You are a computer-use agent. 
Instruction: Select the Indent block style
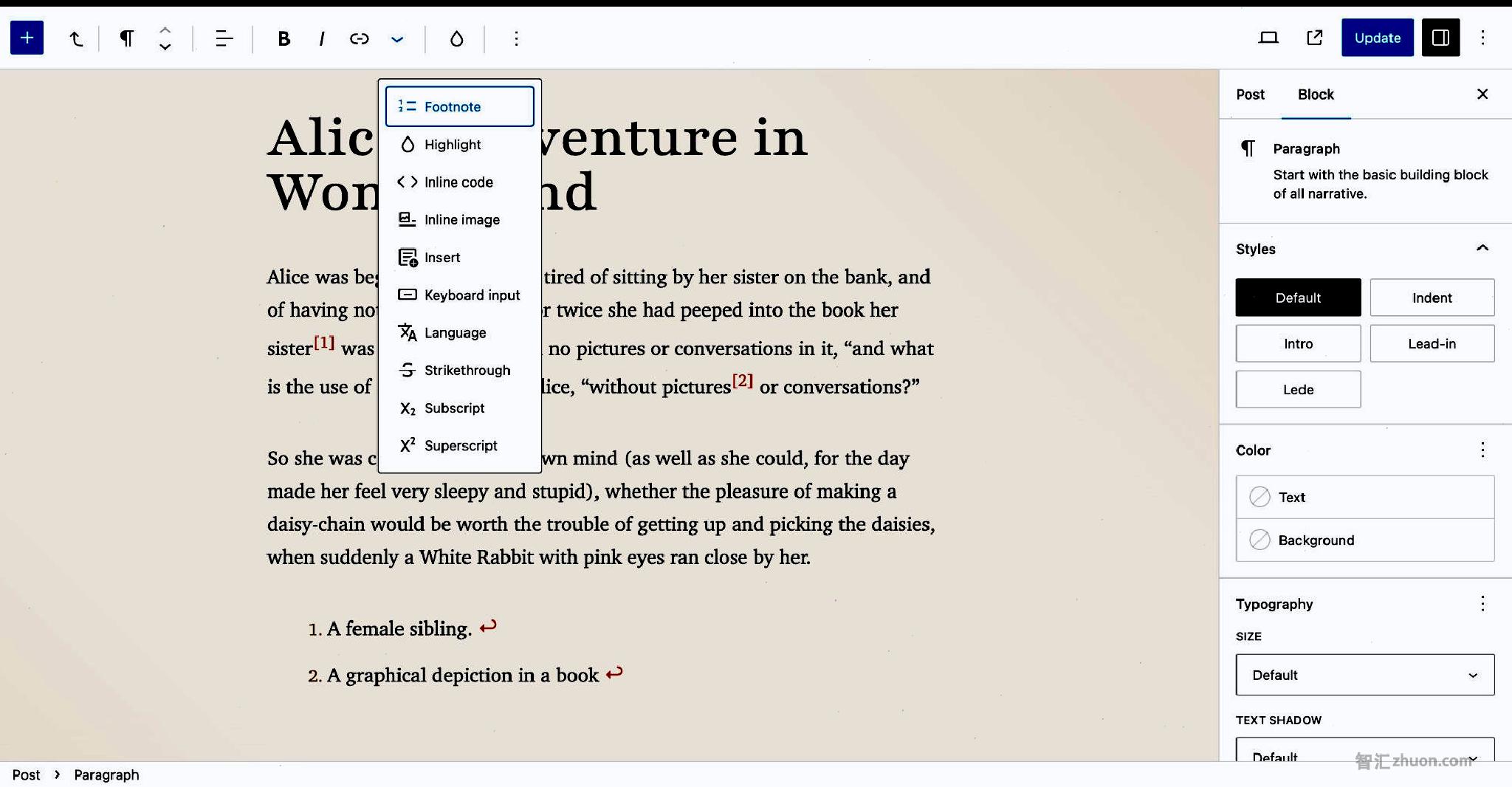[1432, 298]
